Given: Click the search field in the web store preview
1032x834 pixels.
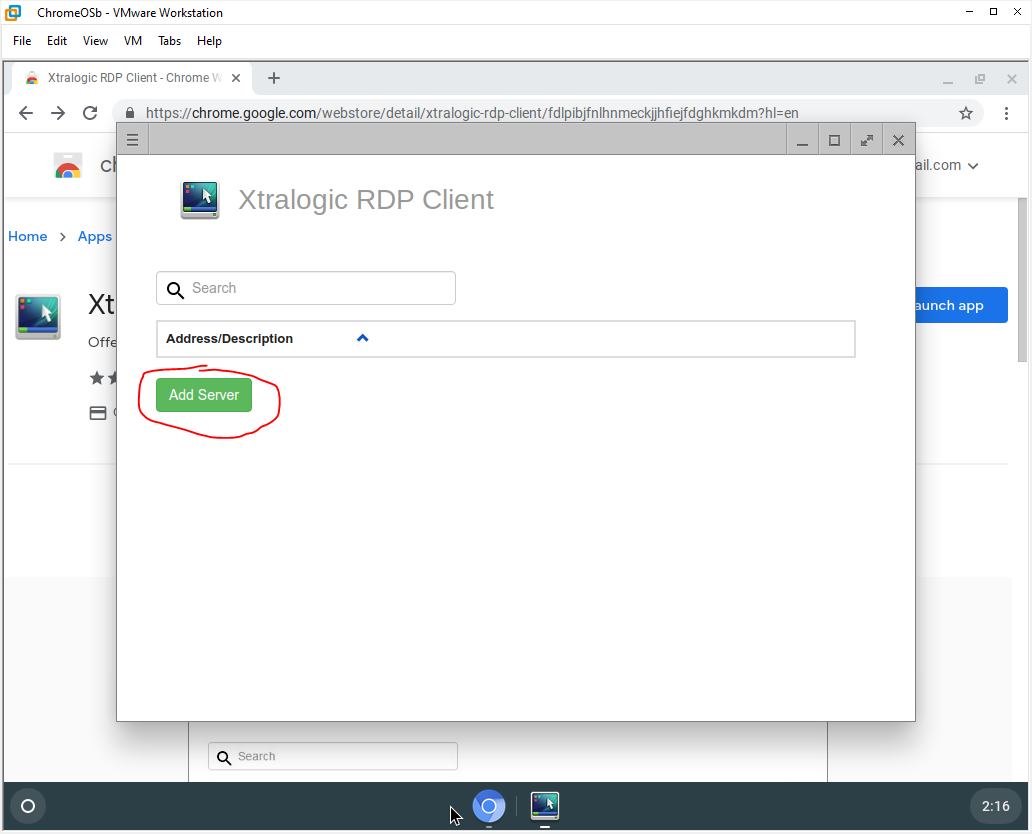Looking at the screenshot, I should tap(333, 756).
